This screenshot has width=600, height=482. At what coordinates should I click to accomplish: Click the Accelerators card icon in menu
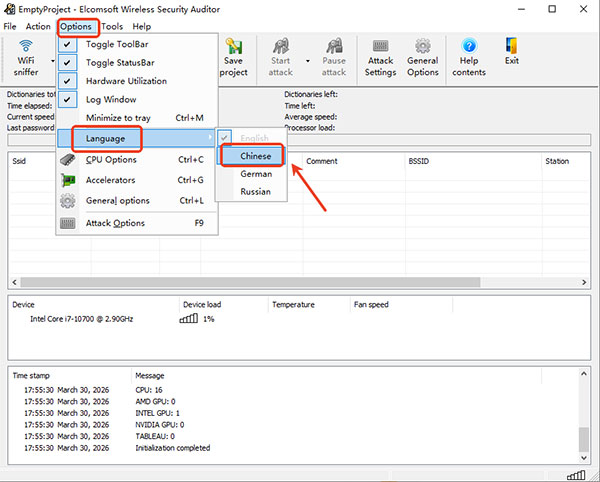click(68, 180)
